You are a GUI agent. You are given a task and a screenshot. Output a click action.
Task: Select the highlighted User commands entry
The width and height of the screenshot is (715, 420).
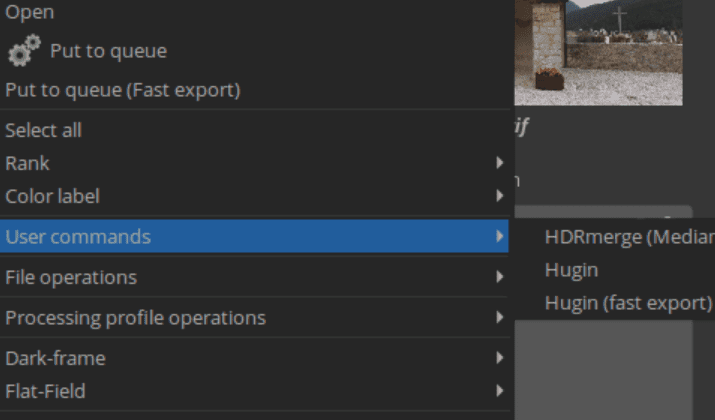point(254,236)
